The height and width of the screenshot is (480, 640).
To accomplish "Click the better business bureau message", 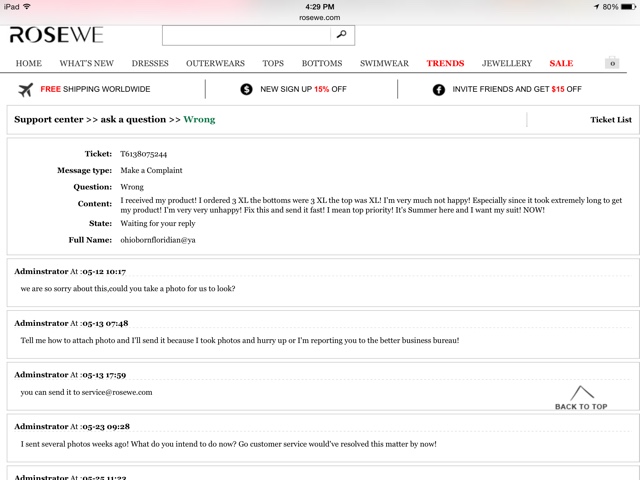I will [240, 340].
